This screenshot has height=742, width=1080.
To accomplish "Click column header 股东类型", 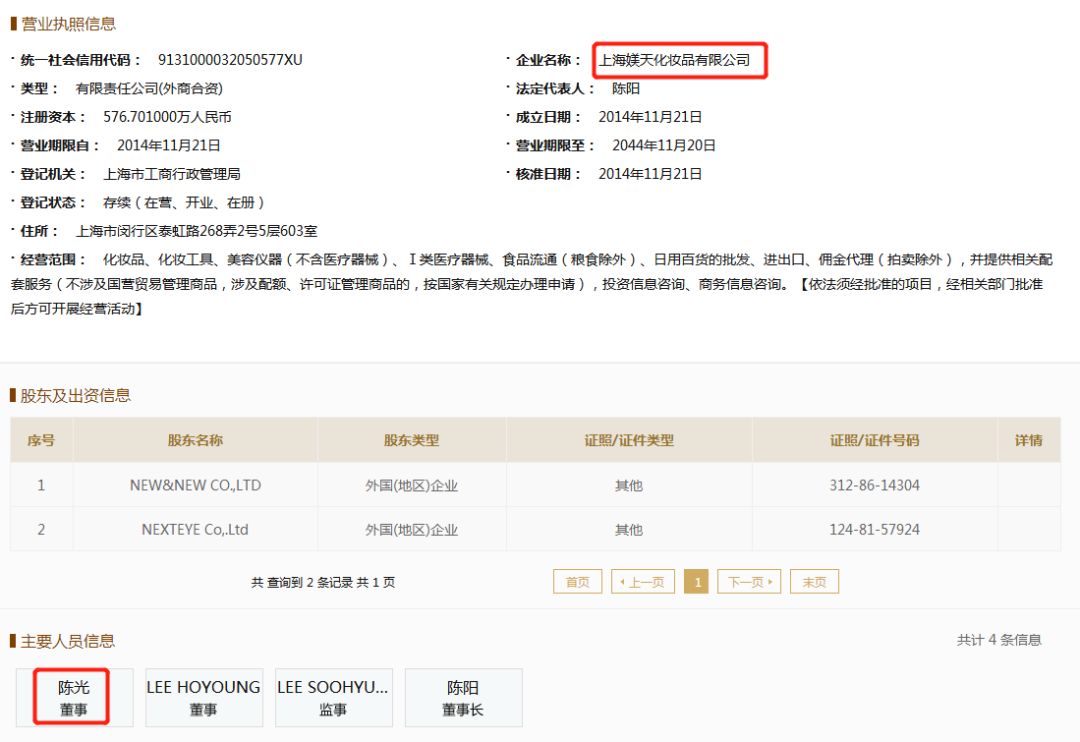I will [x=411, y=440].
